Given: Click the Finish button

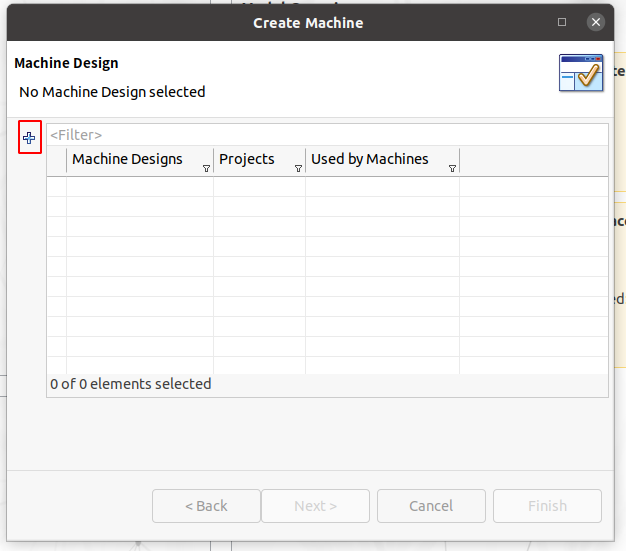Looking at the screenshot, I should 547,506.
